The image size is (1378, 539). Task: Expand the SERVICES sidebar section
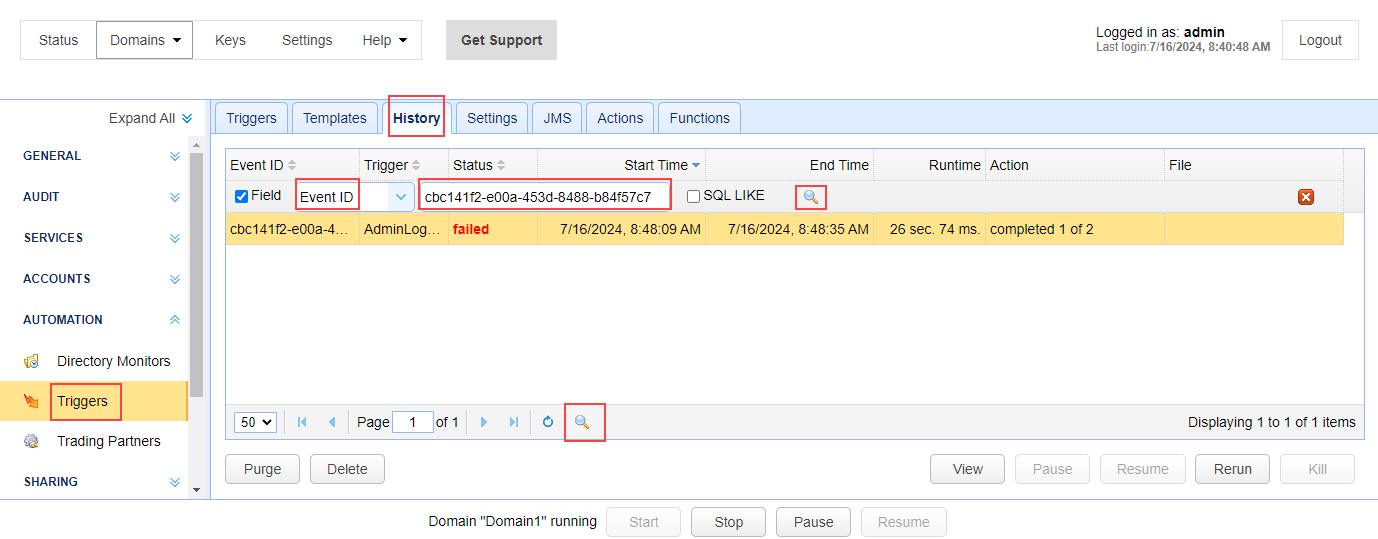point(175,238)
